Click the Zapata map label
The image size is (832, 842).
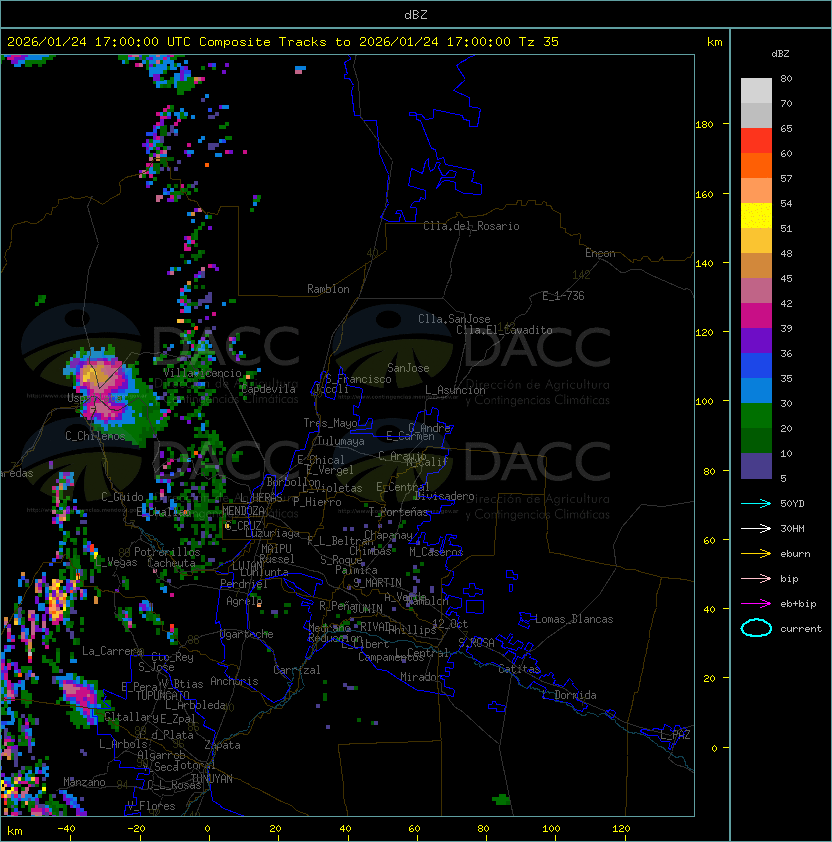pyautogui.click(x=222, y=745)
